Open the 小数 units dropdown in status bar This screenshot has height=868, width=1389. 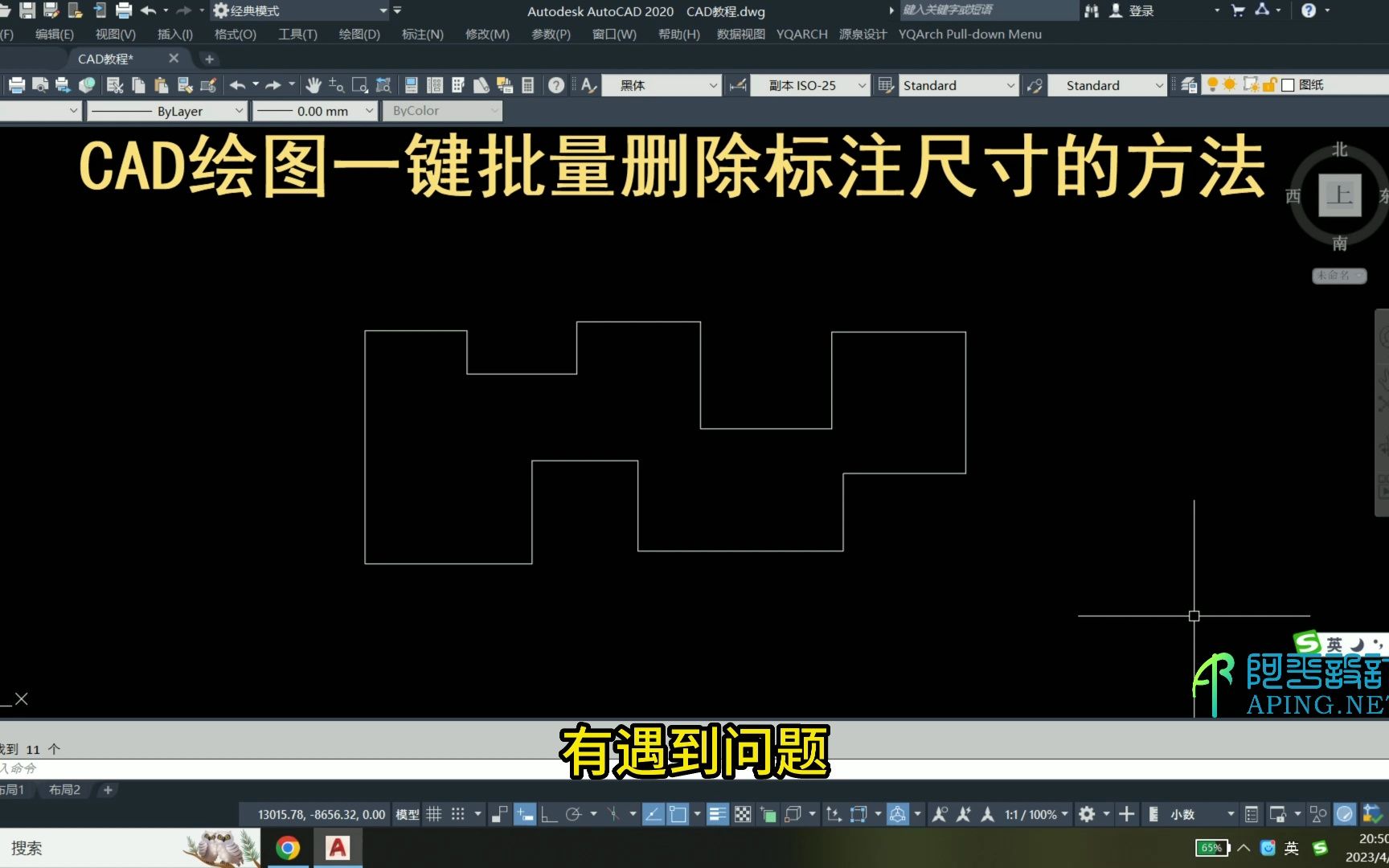coord(1203,814)
